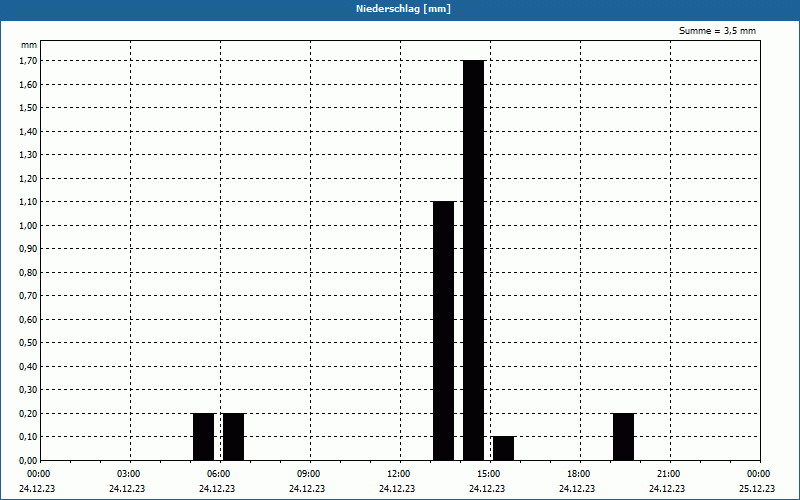The height and width of the screenshot is (500, 800).
Task: Select the 0,20 y-axis value
Action: coord(28,413)
